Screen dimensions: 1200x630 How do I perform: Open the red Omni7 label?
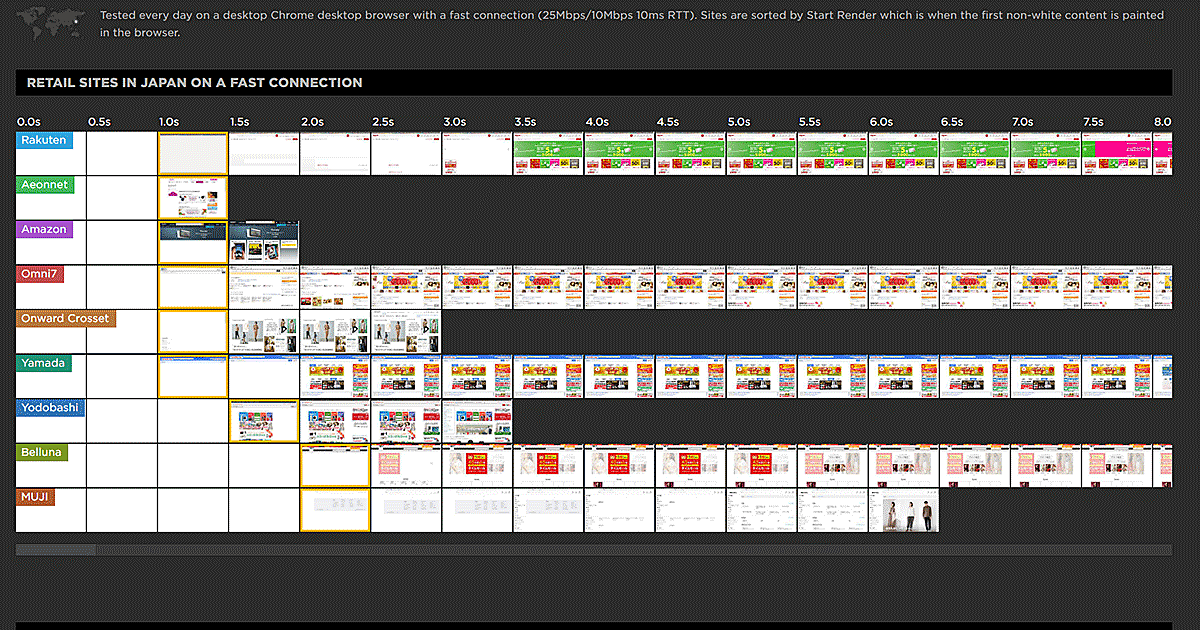[41, 274]
